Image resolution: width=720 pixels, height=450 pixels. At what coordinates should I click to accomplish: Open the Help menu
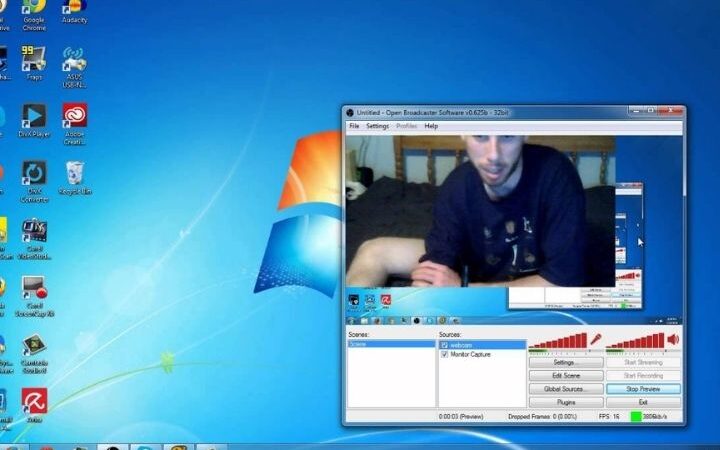click(431, 126)
